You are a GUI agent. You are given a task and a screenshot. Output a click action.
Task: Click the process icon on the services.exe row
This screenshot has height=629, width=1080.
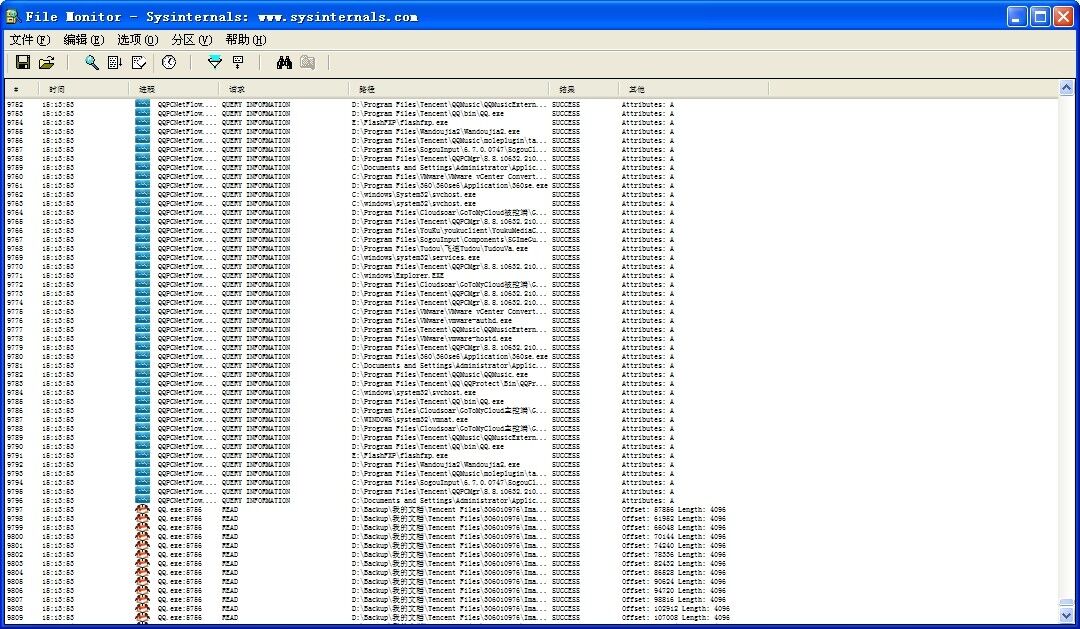143,258
